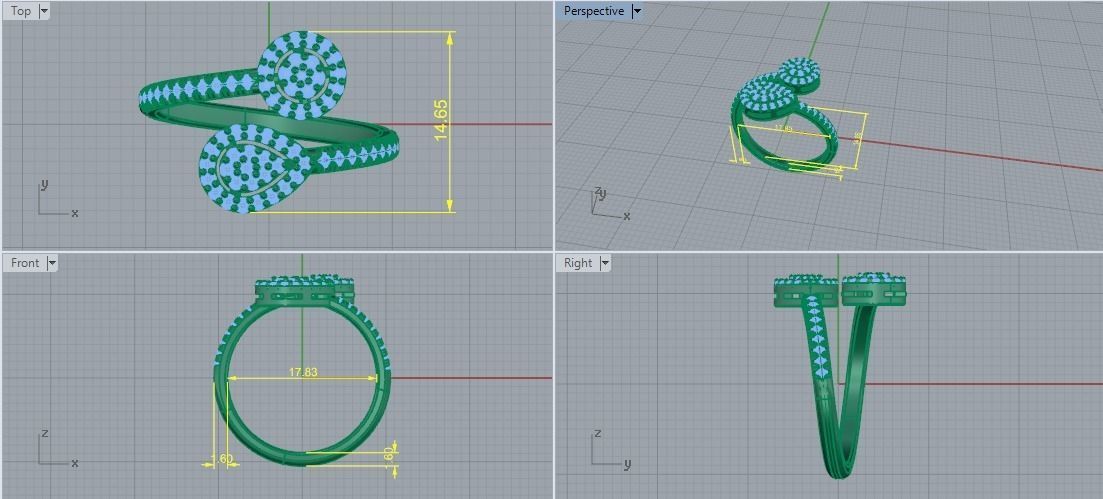
Task: Select the left 1.60 dimension in Front view
Action: (222, 458)
